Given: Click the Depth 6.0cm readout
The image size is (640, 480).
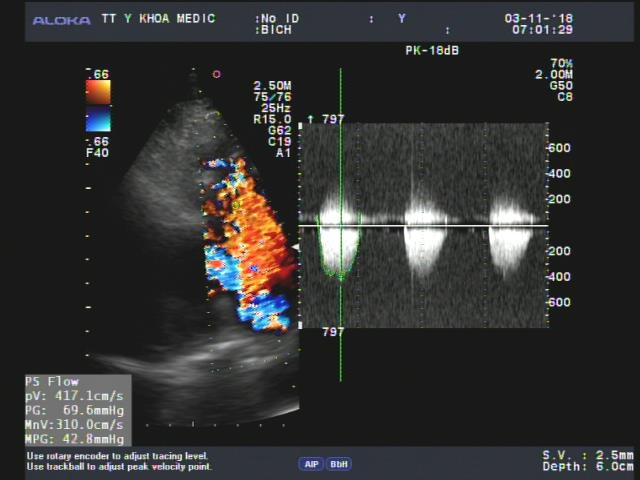Looking at the screenshot, I should [587, 467].
